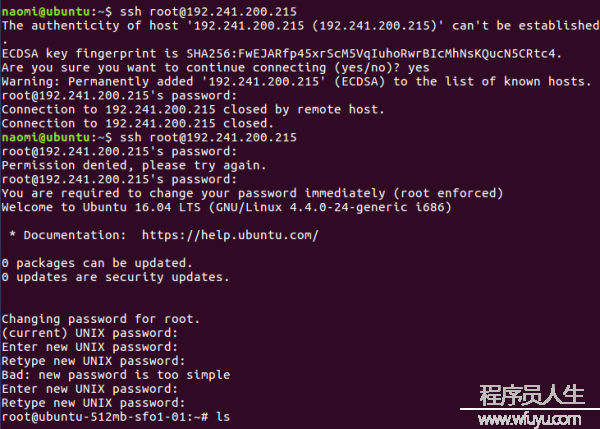Click the Chinese watermark logo text
The width and height of the screenshot is (600, 429).
pyautogui.click(x=532, y=395)
